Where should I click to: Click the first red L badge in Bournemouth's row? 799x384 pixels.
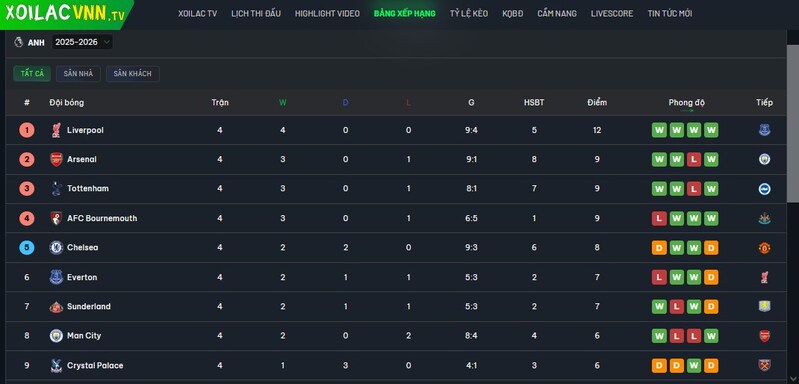(x=659, y=218)
